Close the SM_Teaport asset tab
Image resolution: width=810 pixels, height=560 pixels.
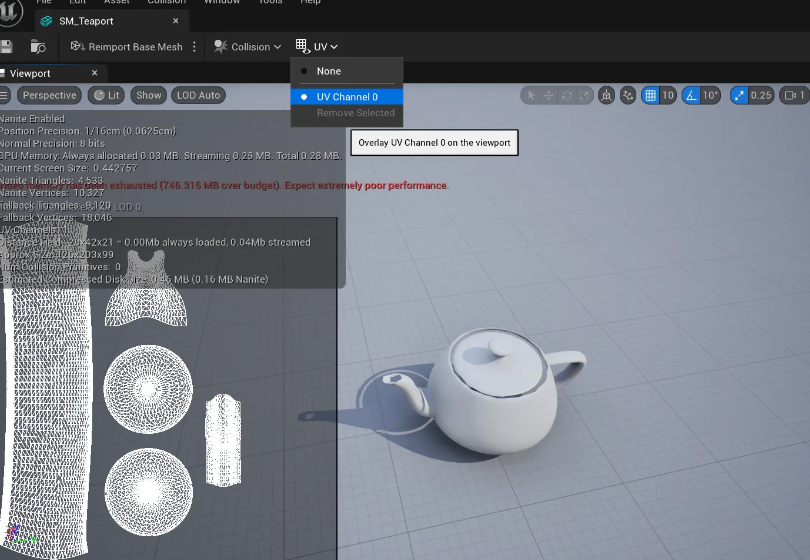pyautogui.click(x=176, y=21)
